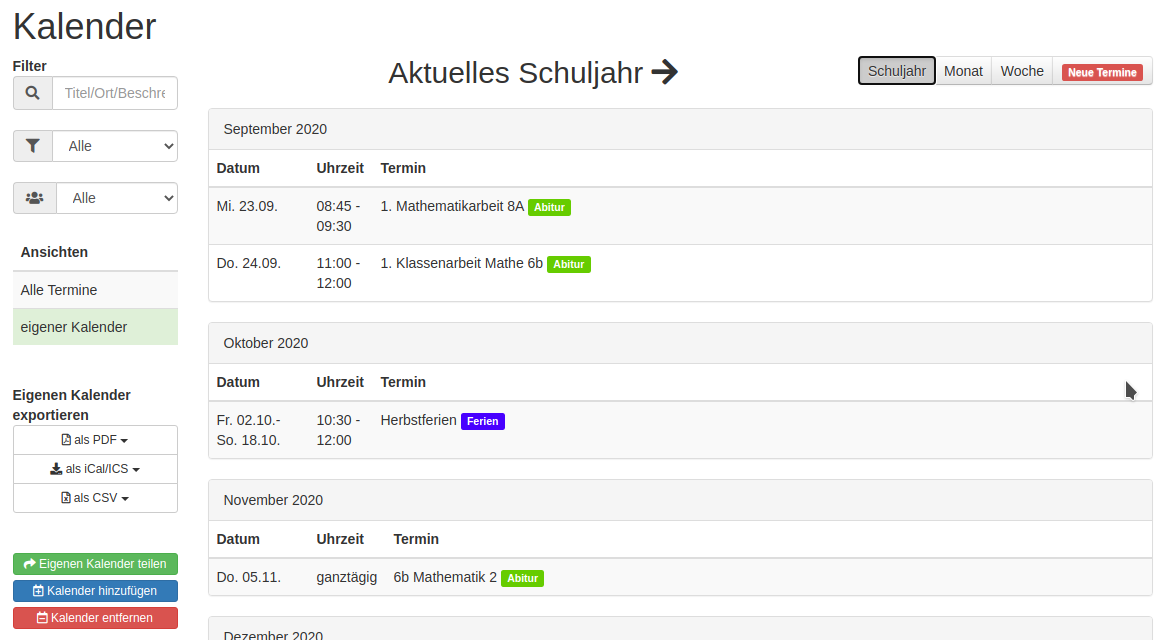Click Abitur tag on 6b Mathematik 2
Viewport: 1174px width, 640px height.
point(522,578)
